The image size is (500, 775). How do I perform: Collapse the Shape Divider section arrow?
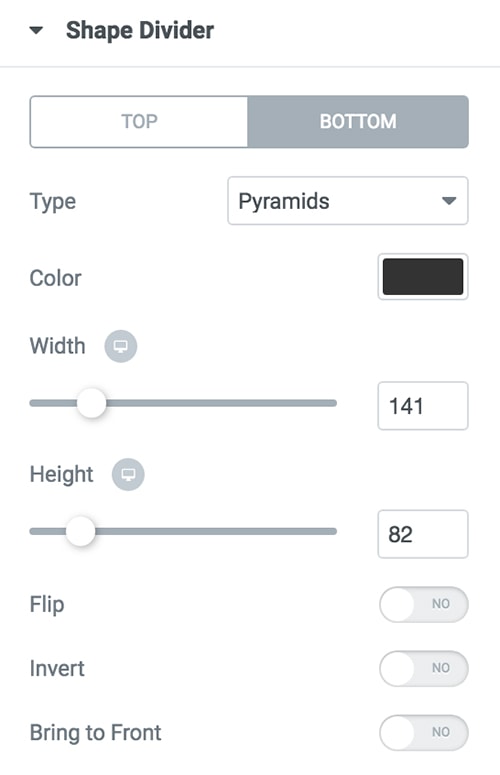(x=36, y=31)
